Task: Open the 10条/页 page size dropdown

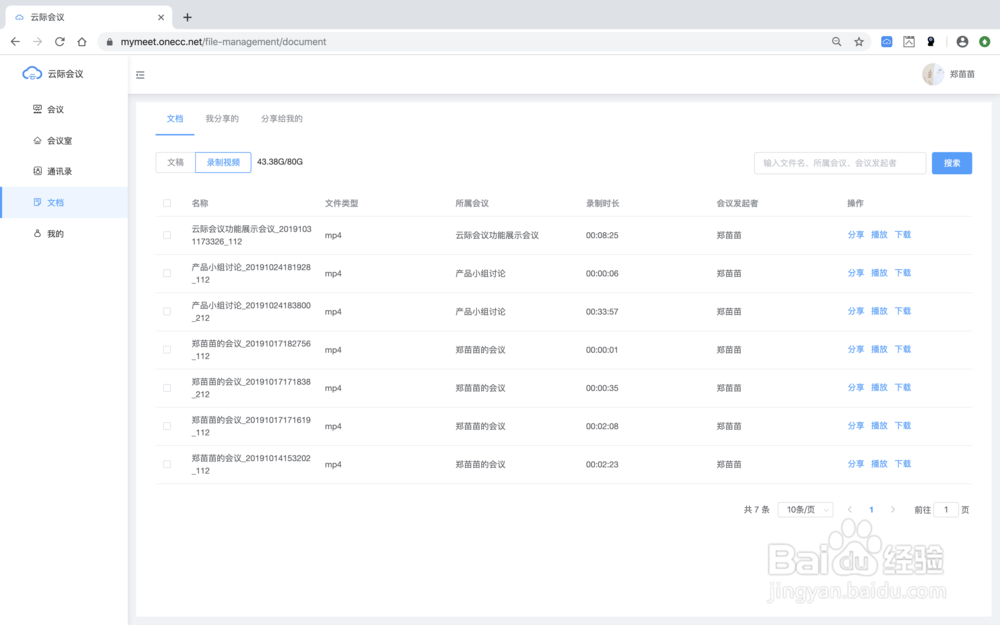Action: [805, 509]
